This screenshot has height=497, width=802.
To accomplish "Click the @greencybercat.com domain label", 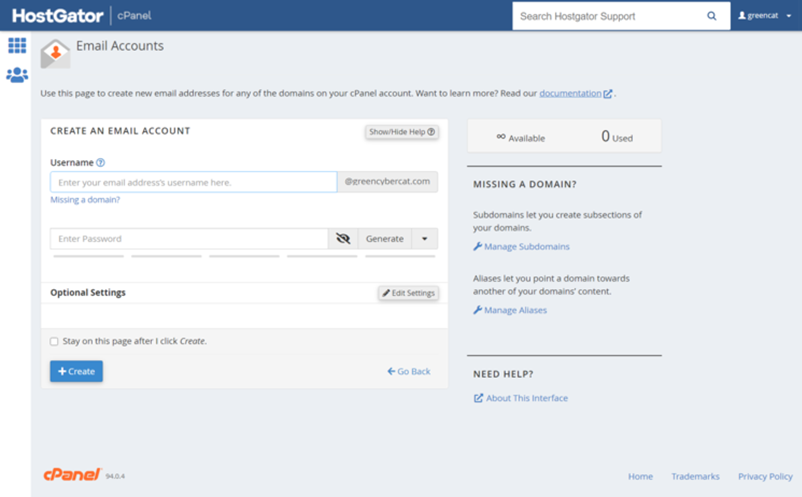I will point(387,182).
